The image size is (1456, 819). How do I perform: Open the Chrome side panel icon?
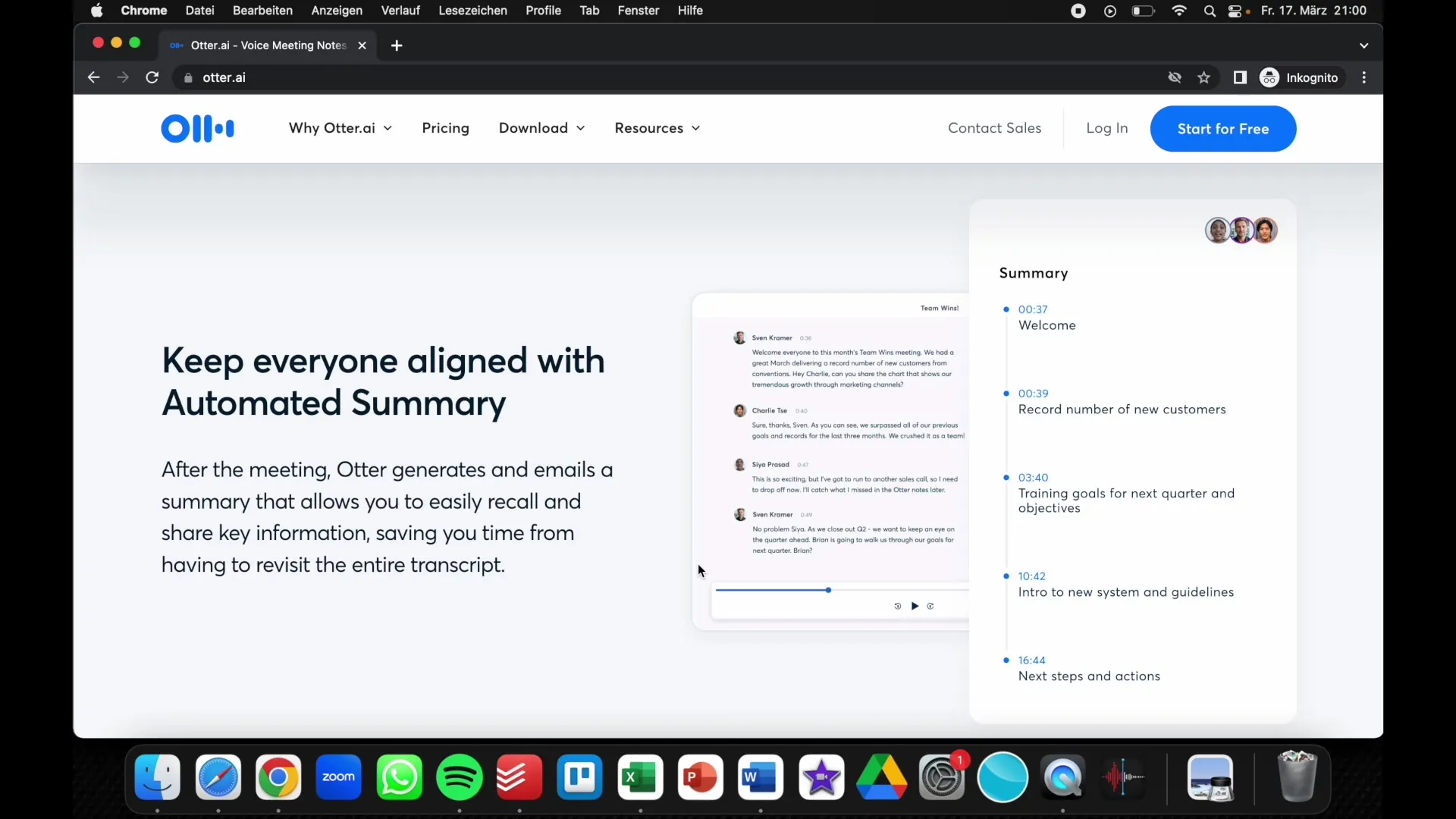coord(1240,77)
